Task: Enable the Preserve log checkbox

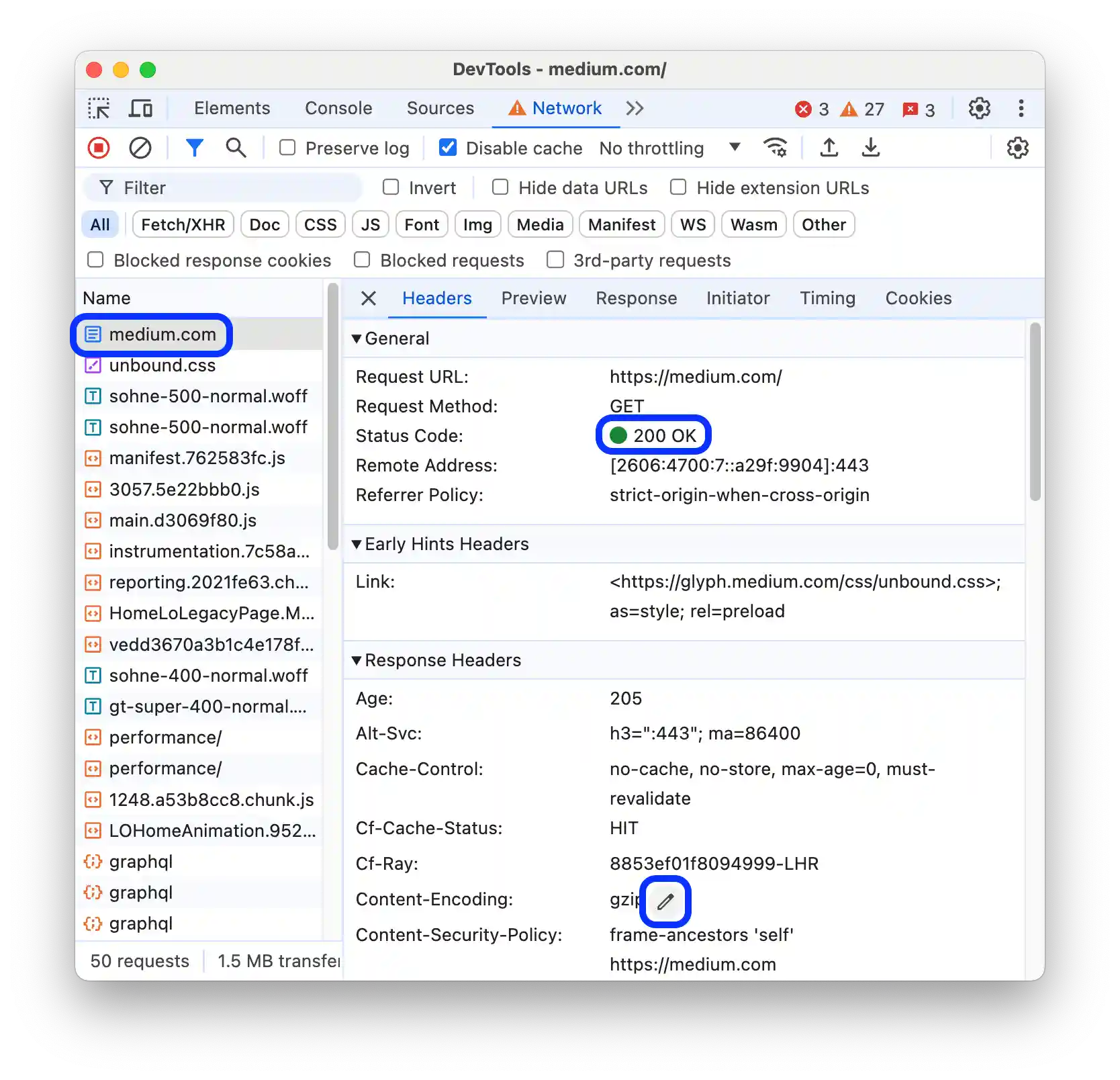Action: tap(287, 148)
